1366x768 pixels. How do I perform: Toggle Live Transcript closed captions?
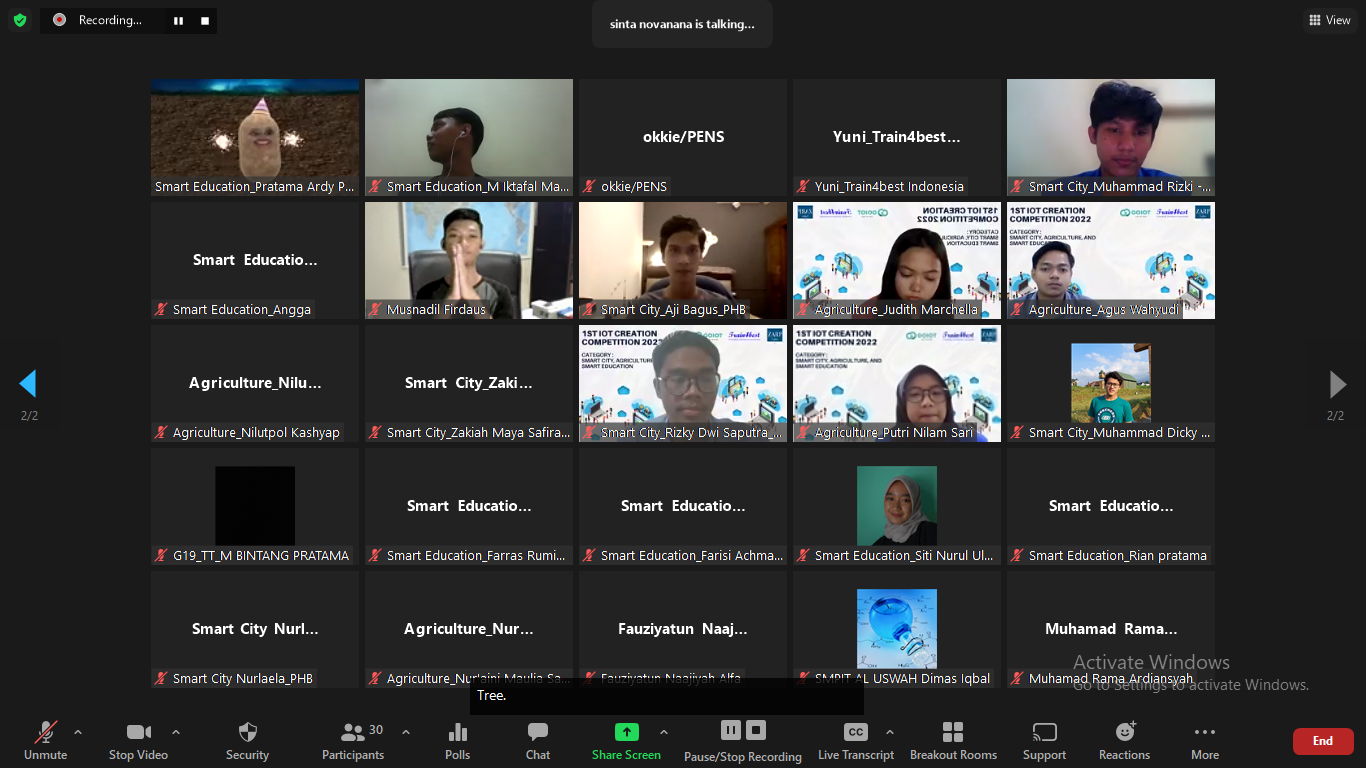click(856, 740)
